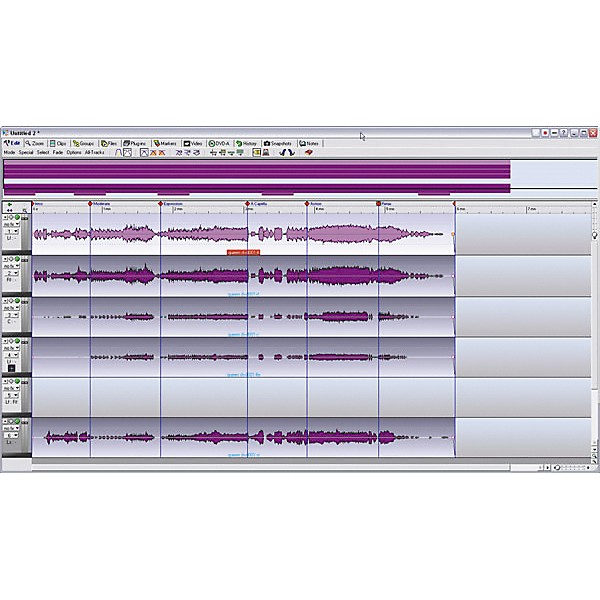
Task: Click the first blue wave arrow icon
Action: pos(283,153)
